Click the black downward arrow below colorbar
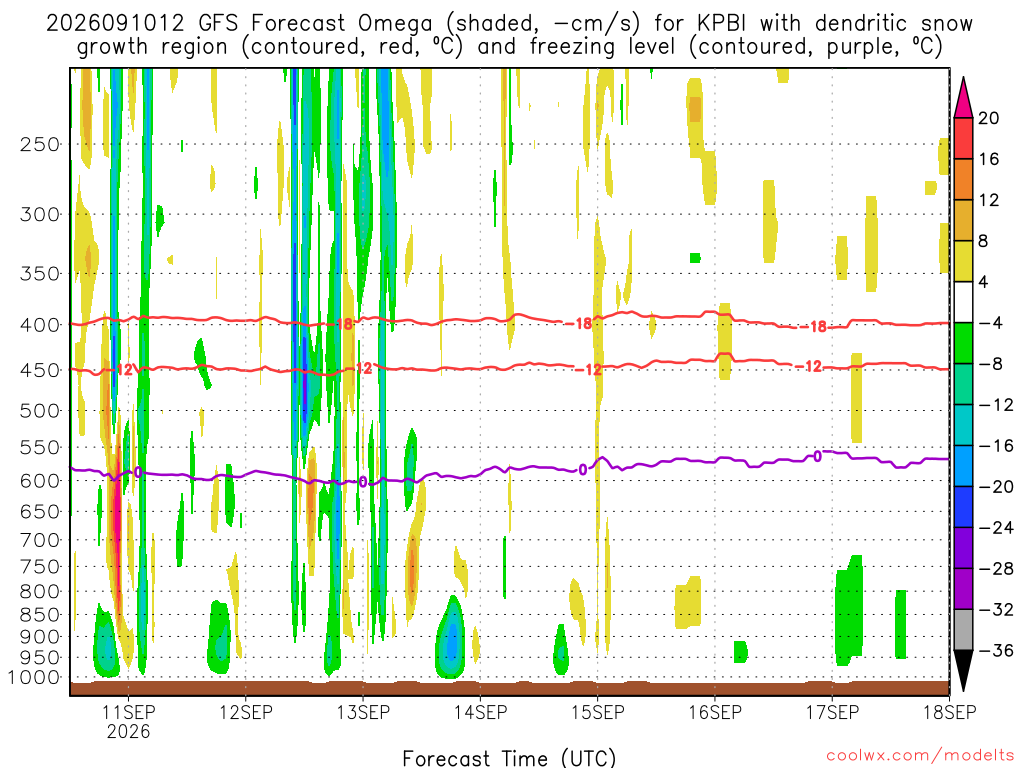 click(x=963, y=671)
